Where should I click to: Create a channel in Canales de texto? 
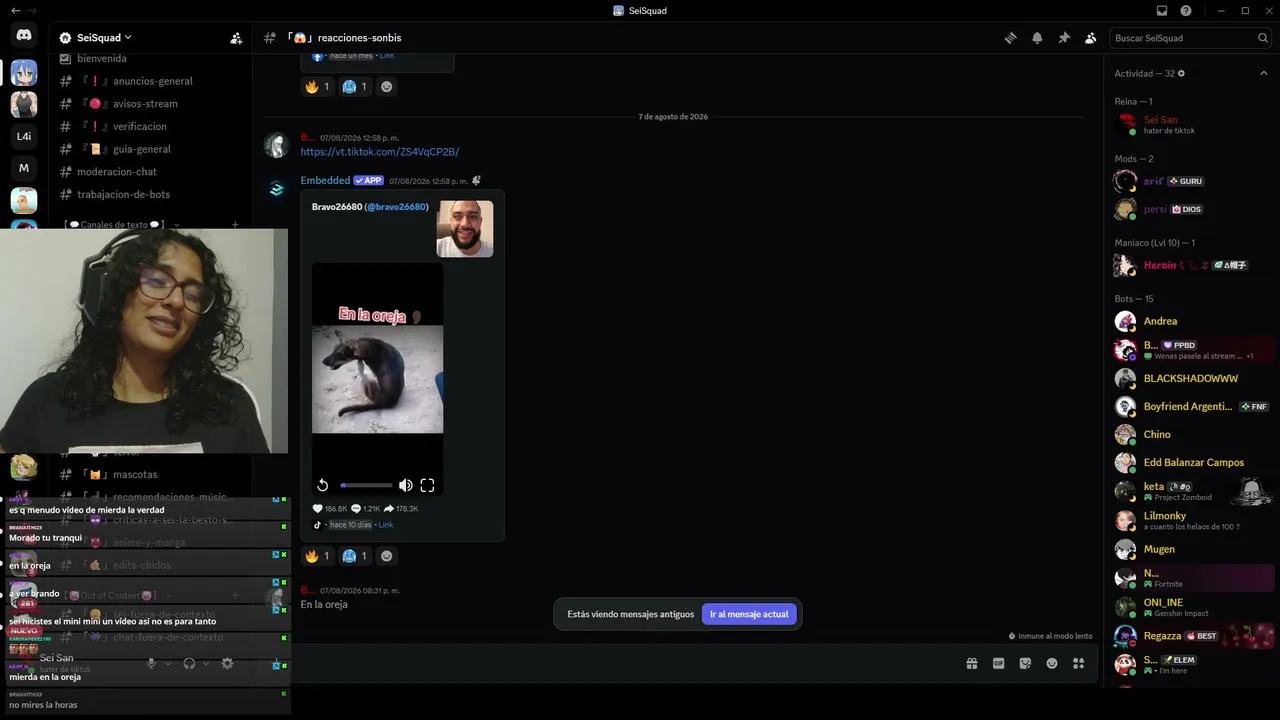235,225
